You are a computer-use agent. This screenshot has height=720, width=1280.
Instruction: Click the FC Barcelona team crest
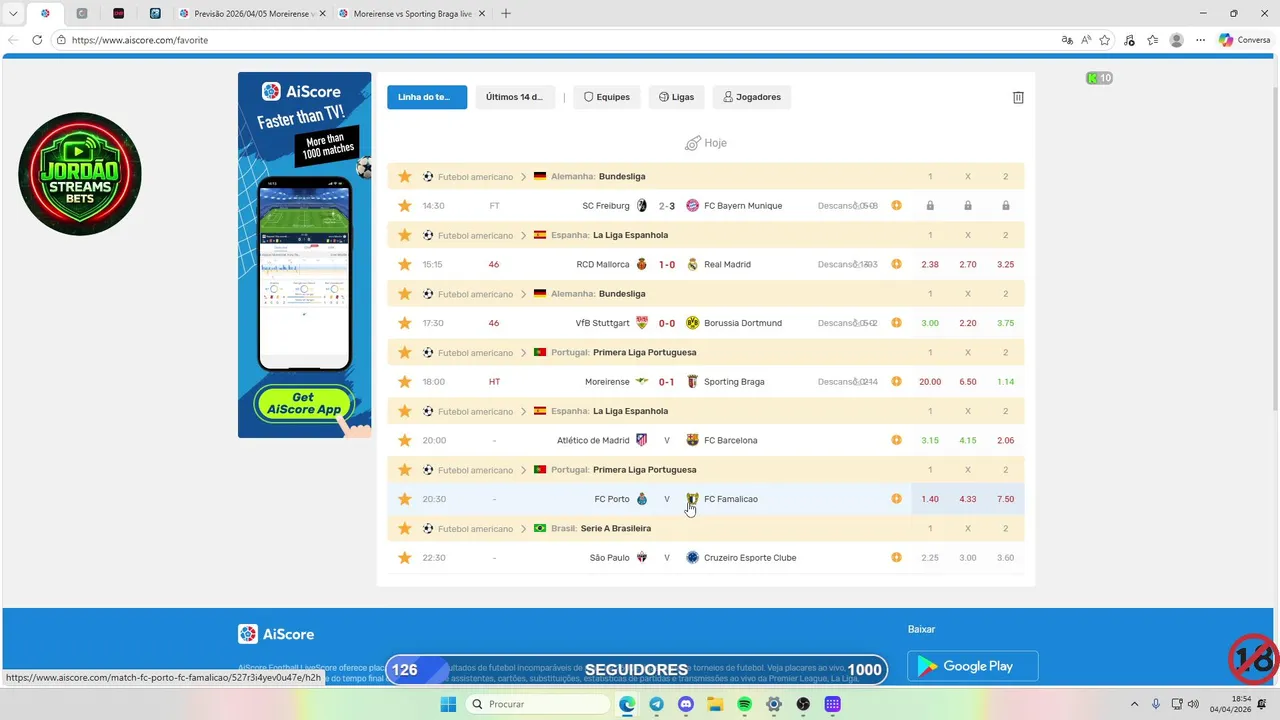692,440
